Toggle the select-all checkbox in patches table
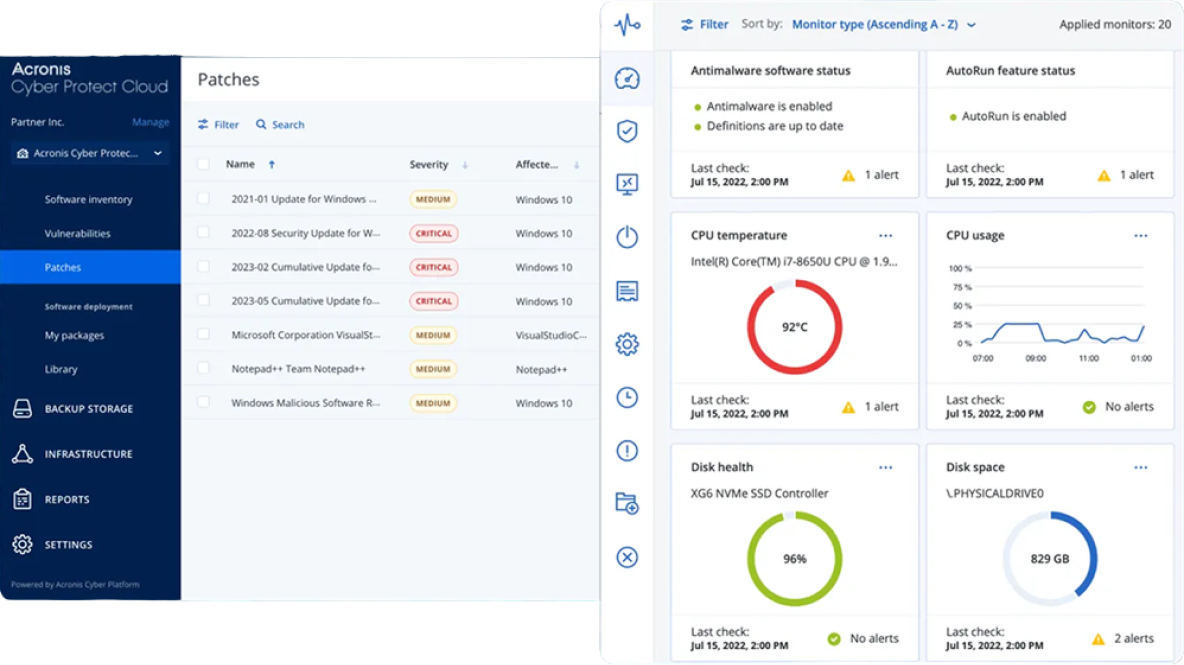Image resolution: width=1184 pixels, height=665 pixels. coord(205,163)
